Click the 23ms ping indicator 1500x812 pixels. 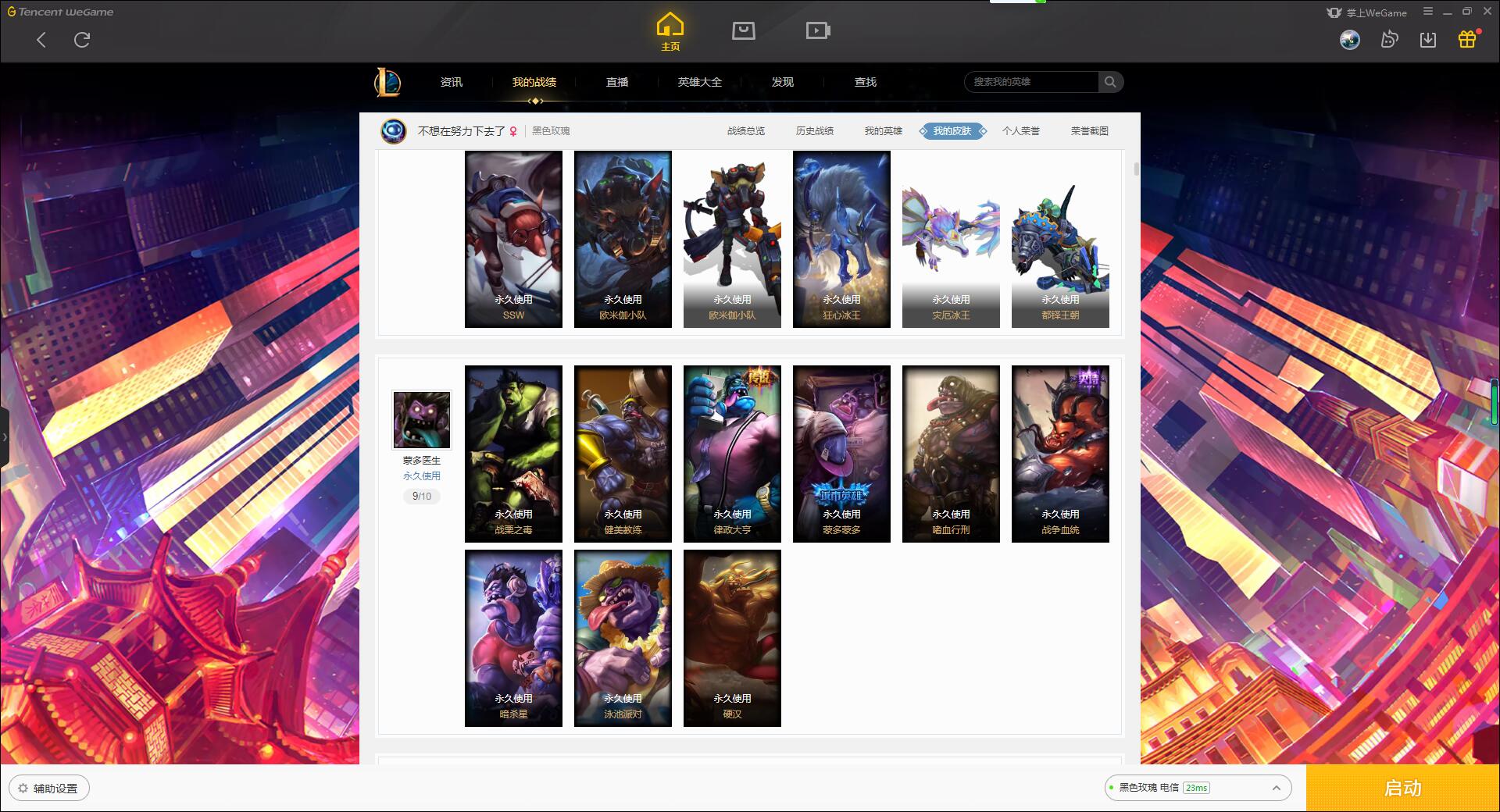[x=1196, y=788]
